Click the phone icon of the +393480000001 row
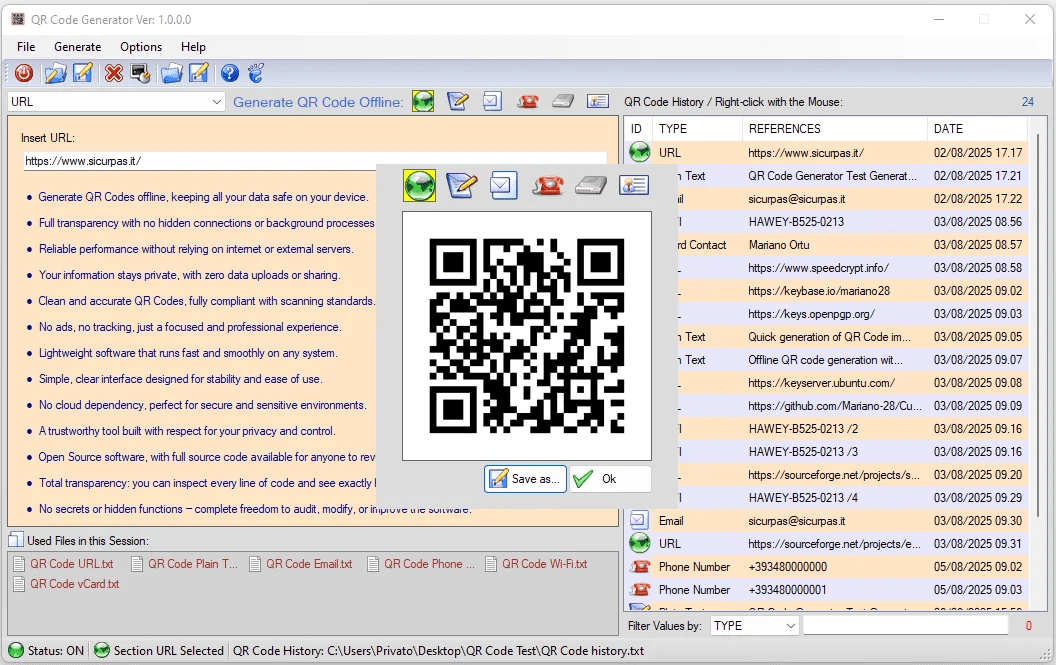 tap(640, 589)
